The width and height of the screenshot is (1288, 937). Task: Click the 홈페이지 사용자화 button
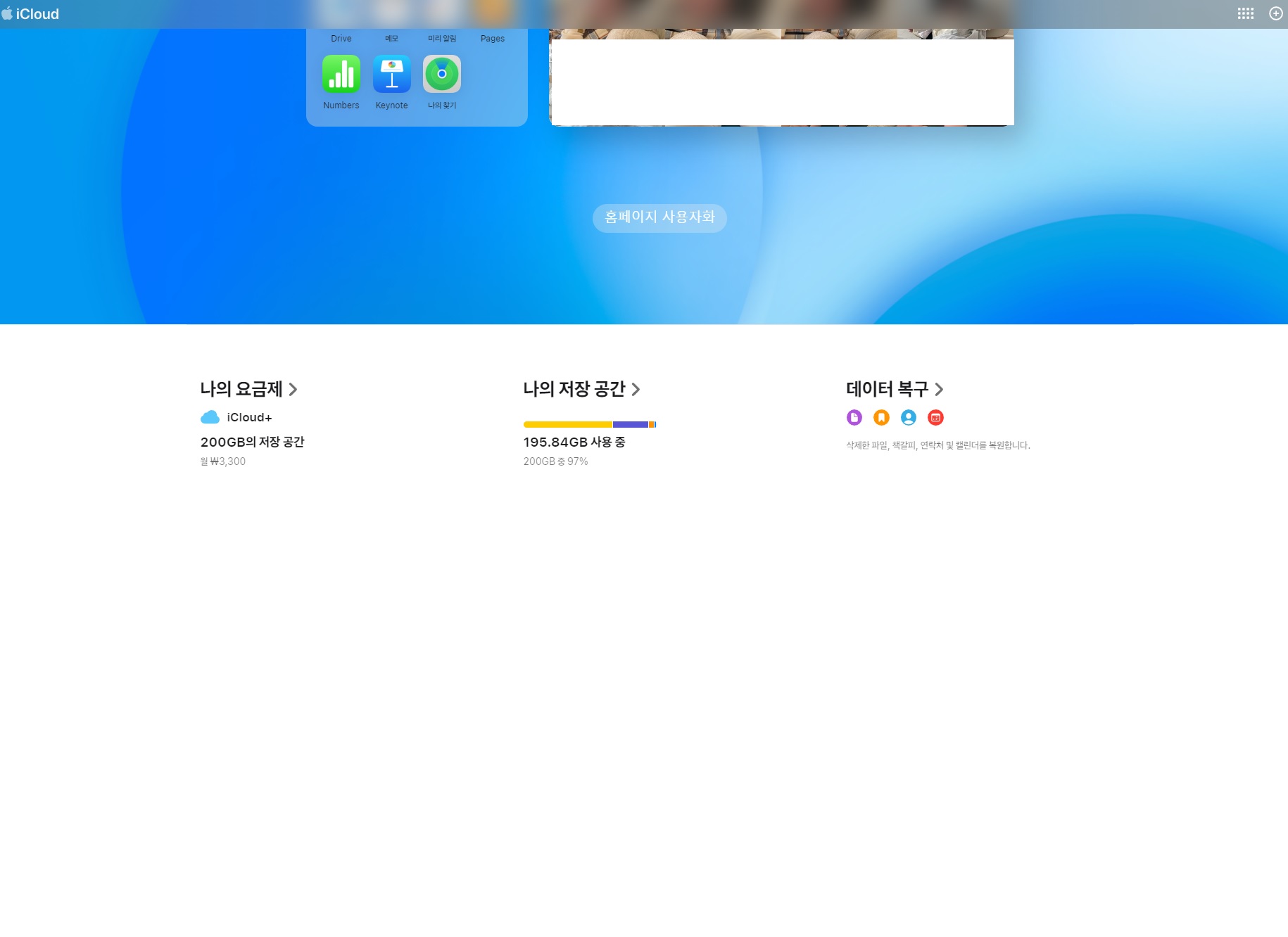tap(659, 217)
